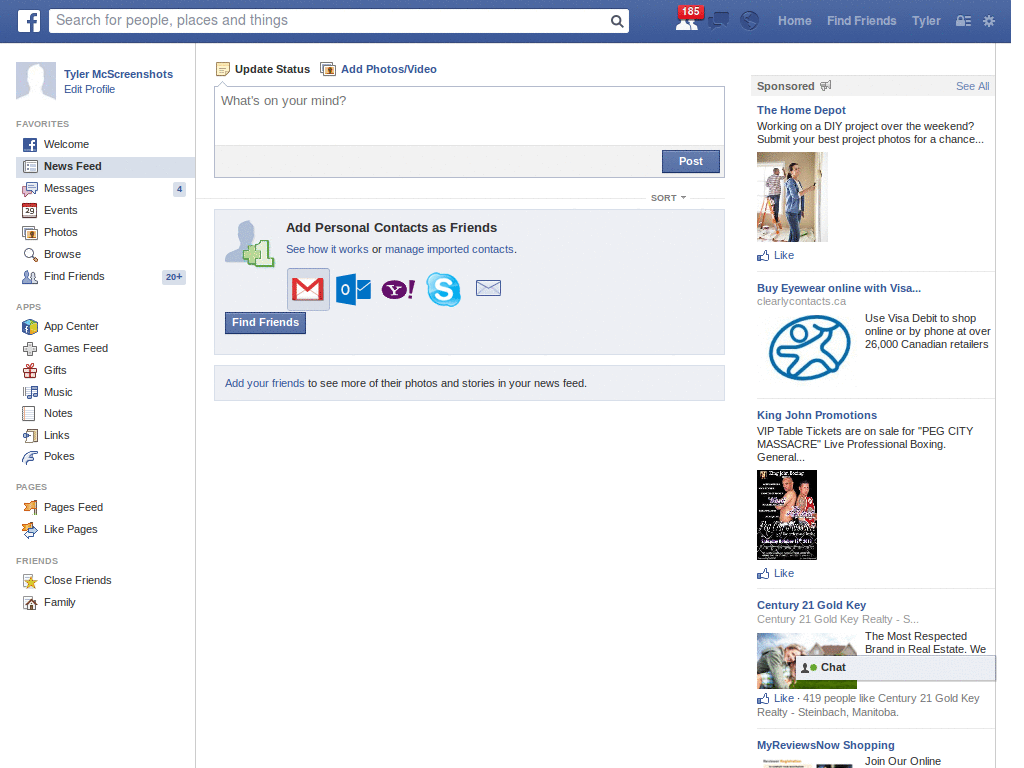Viewport: 1024px width, 768px height.
Task: Click the Events calendar icon
Action: coord(29,210)
